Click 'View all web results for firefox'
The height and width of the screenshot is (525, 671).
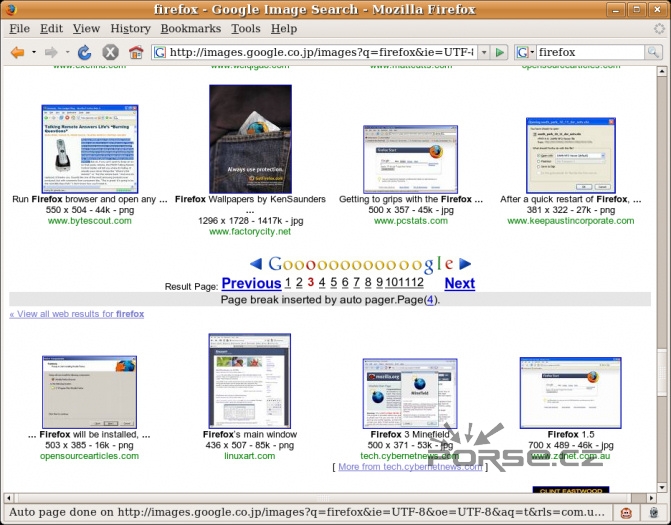point(77,314)
